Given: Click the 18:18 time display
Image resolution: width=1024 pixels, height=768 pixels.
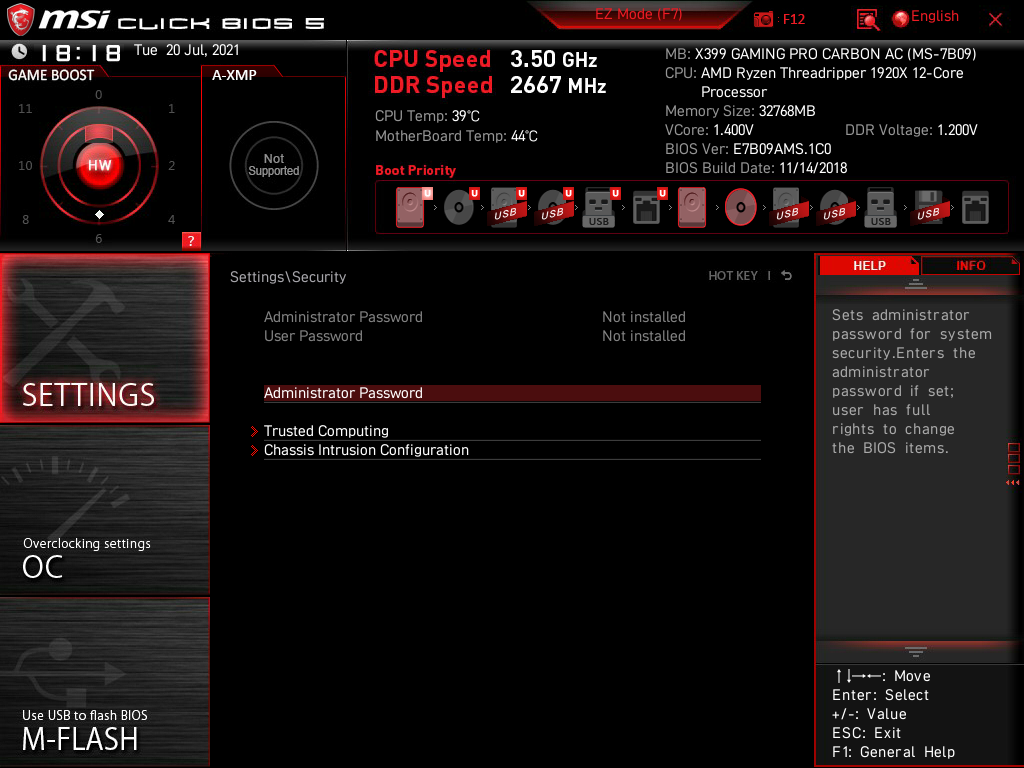Looking at the screenshot, I should 81,52.
